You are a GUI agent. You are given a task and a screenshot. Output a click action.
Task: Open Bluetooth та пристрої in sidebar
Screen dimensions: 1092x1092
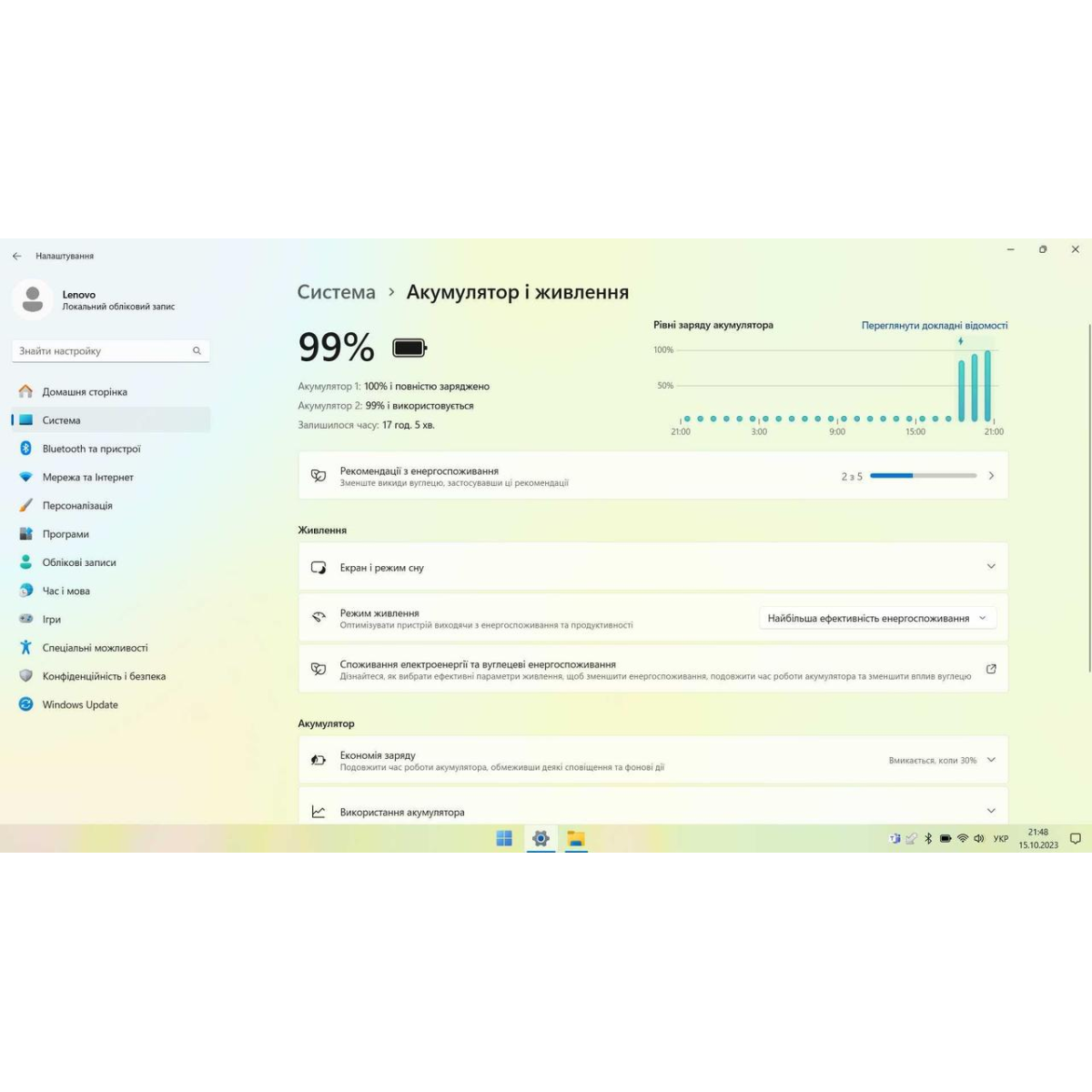tap(91, 449)
